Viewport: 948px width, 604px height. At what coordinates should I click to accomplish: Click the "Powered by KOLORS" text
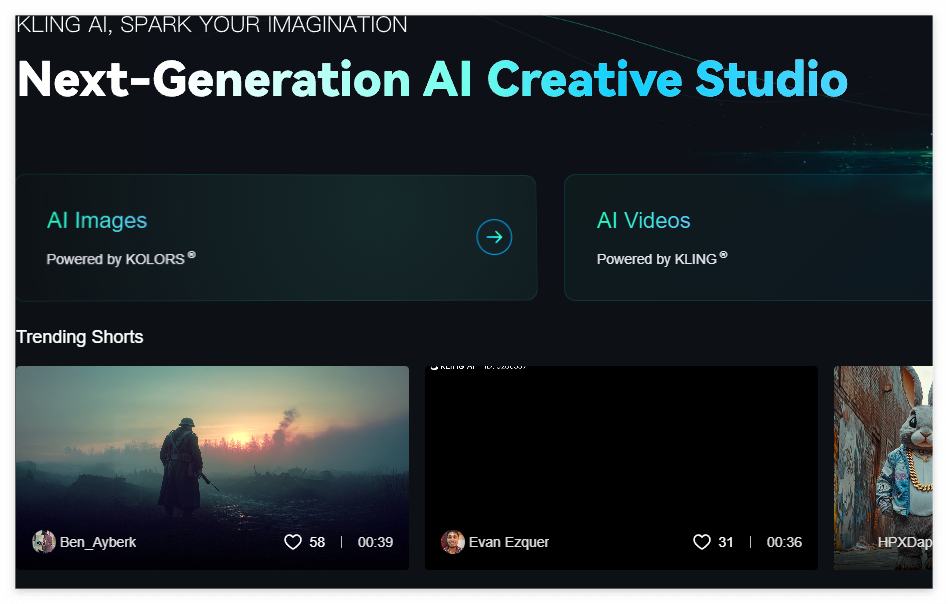tap(120, 258)
